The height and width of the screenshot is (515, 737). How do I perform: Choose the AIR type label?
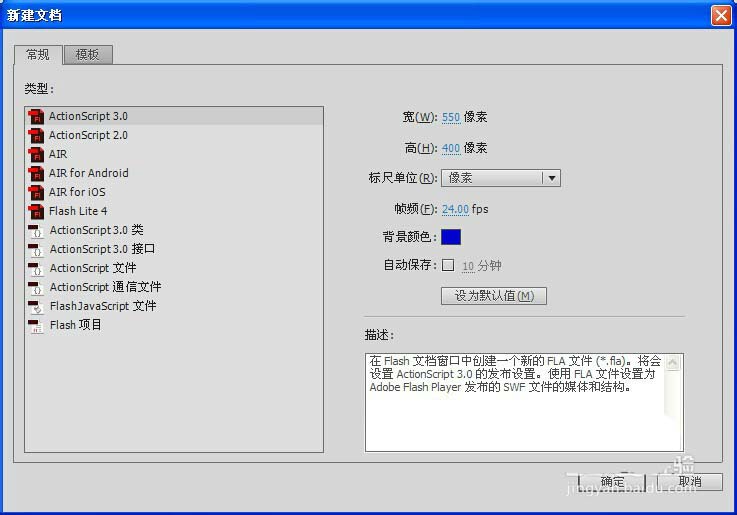tap(58, 154)
